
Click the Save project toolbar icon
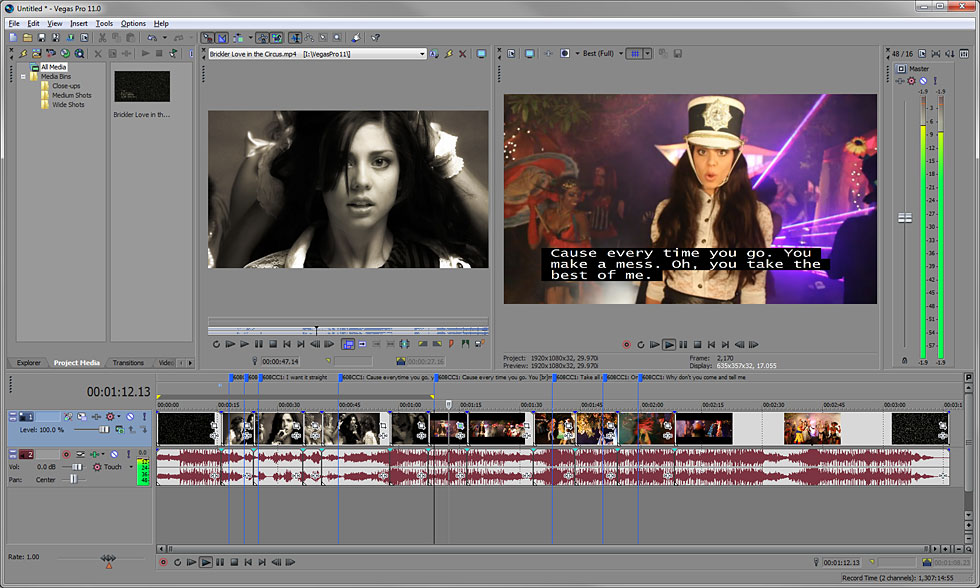pyautogui.click(x=41, y=37)
